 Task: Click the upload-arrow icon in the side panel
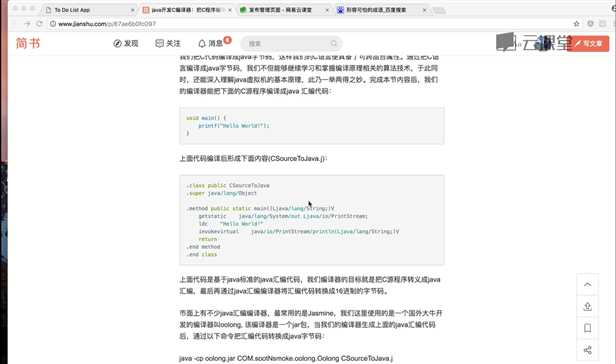[588, 306]
